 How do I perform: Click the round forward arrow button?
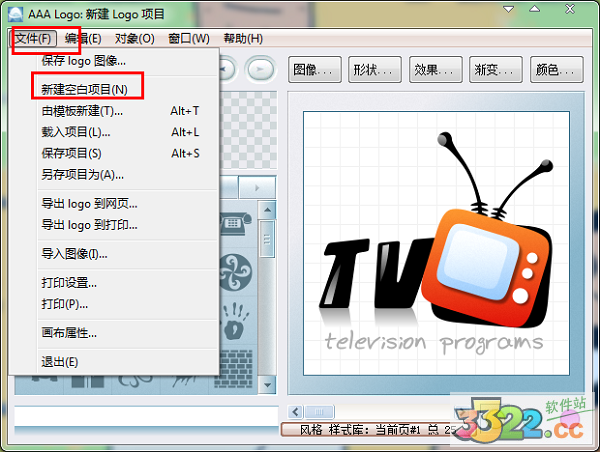click(x=259, y=70)
